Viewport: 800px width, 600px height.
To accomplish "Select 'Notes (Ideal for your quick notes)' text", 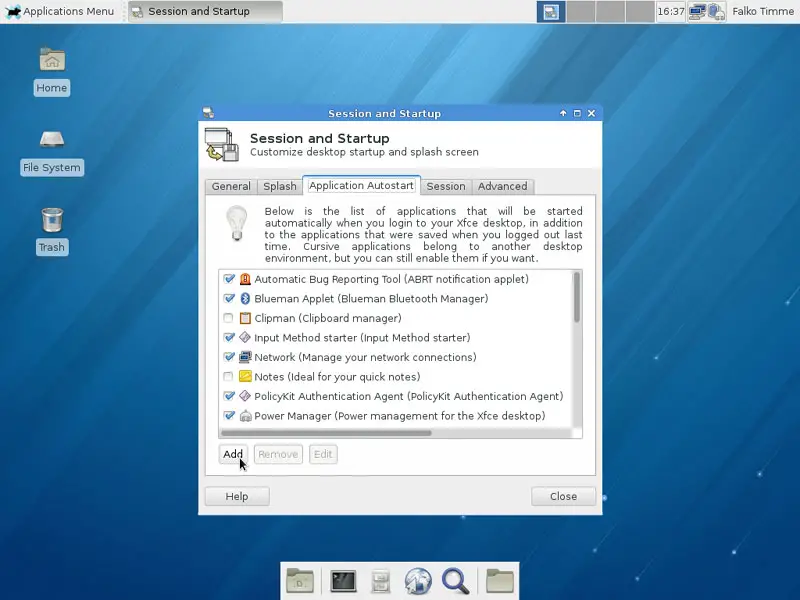I will pos(337,377).
